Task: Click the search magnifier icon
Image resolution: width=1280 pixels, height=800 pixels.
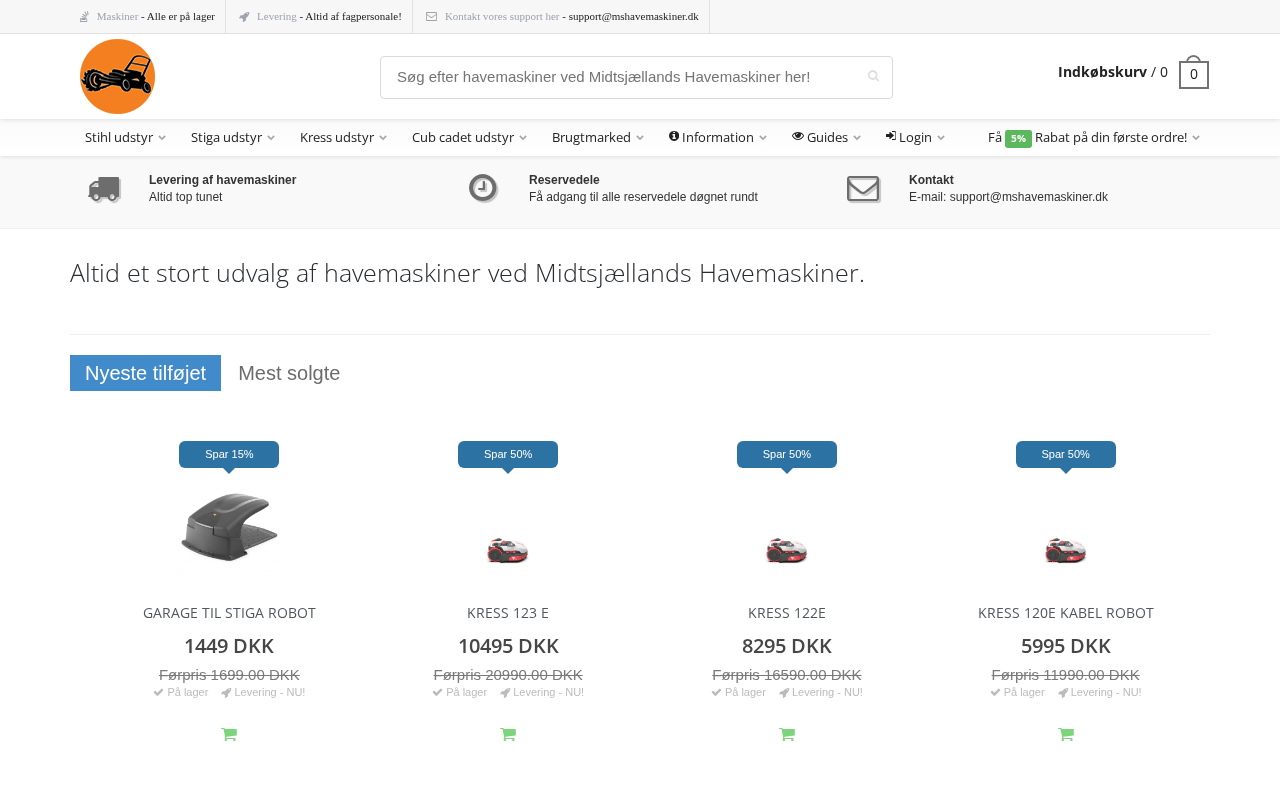Action: click(x=873, y=77)
